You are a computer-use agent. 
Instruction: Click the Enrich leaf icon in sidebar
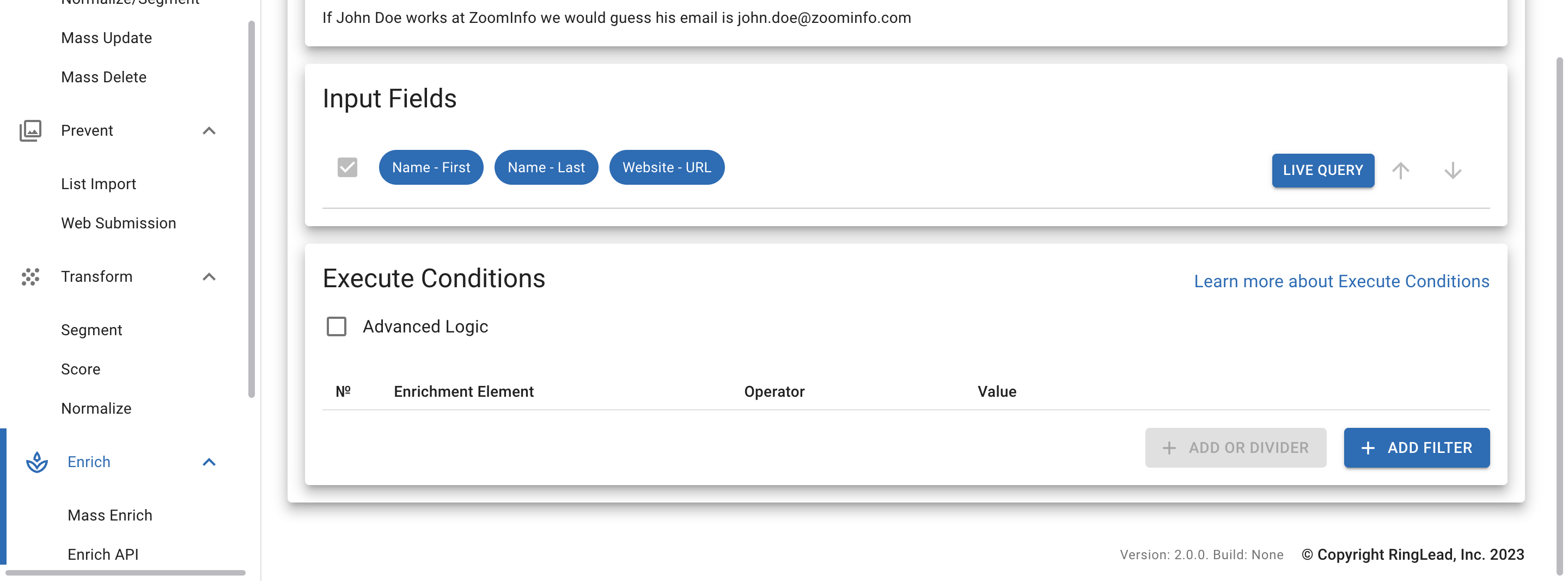pos(37,462)
